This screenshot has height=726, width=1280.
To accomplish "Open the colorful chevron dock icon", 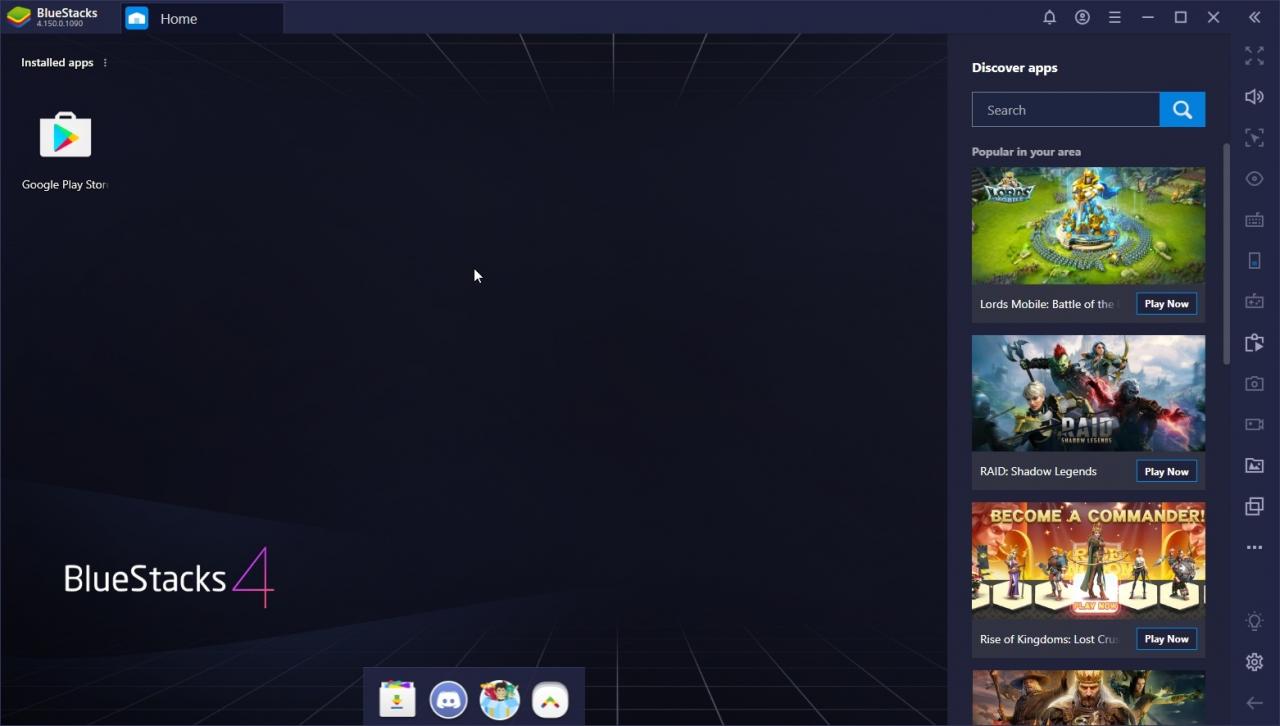I will tap(550, 699).
